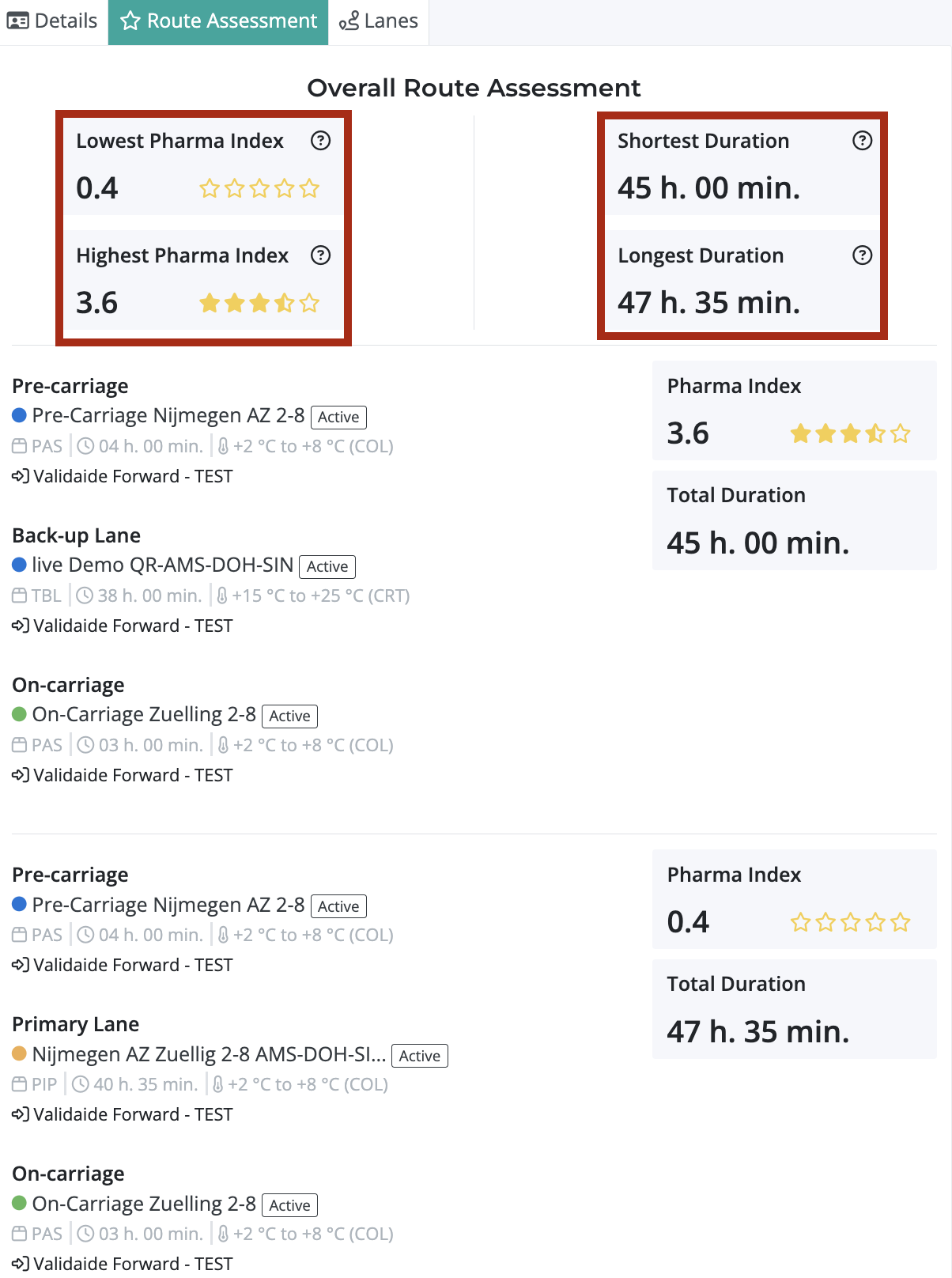Click the Lanes tab route icon
The width and height of the screenshot is (952, 1278).
[x=349, y=21]
